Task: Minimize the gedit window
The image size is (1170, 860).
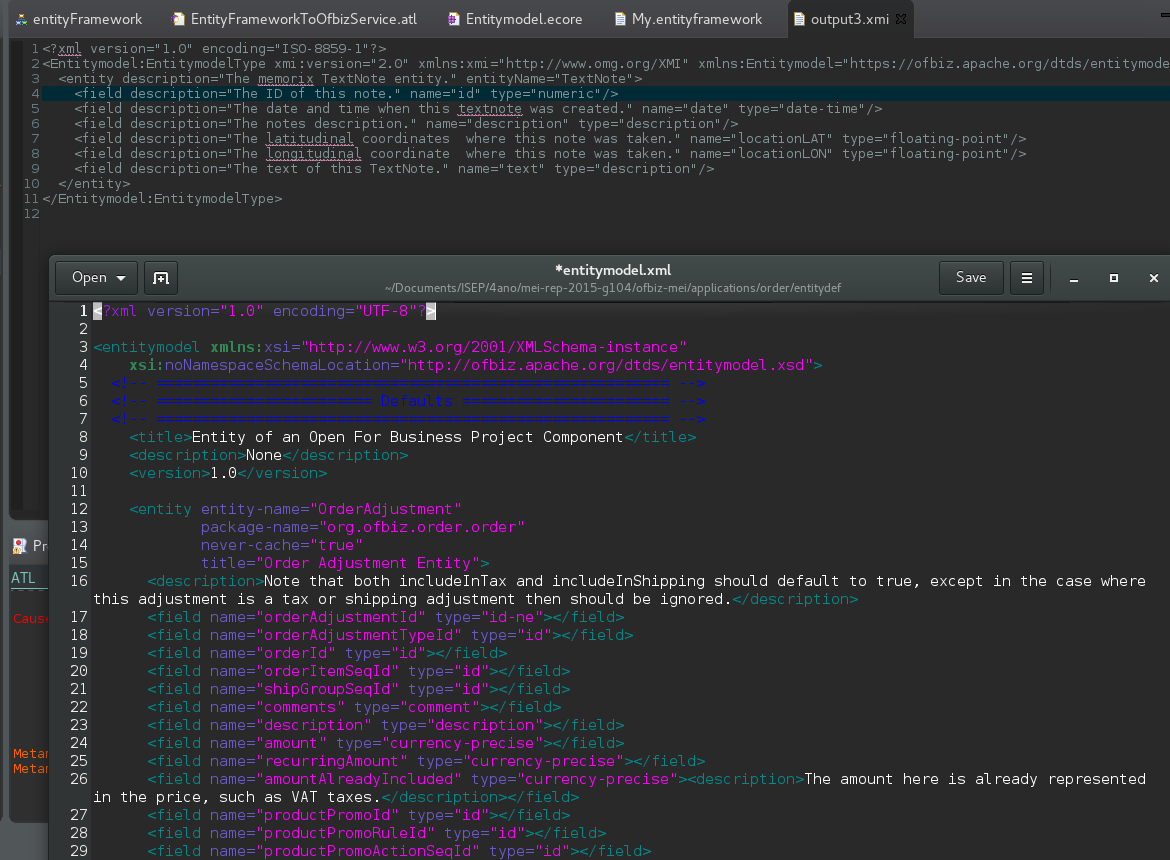Action: [1075, 279]
